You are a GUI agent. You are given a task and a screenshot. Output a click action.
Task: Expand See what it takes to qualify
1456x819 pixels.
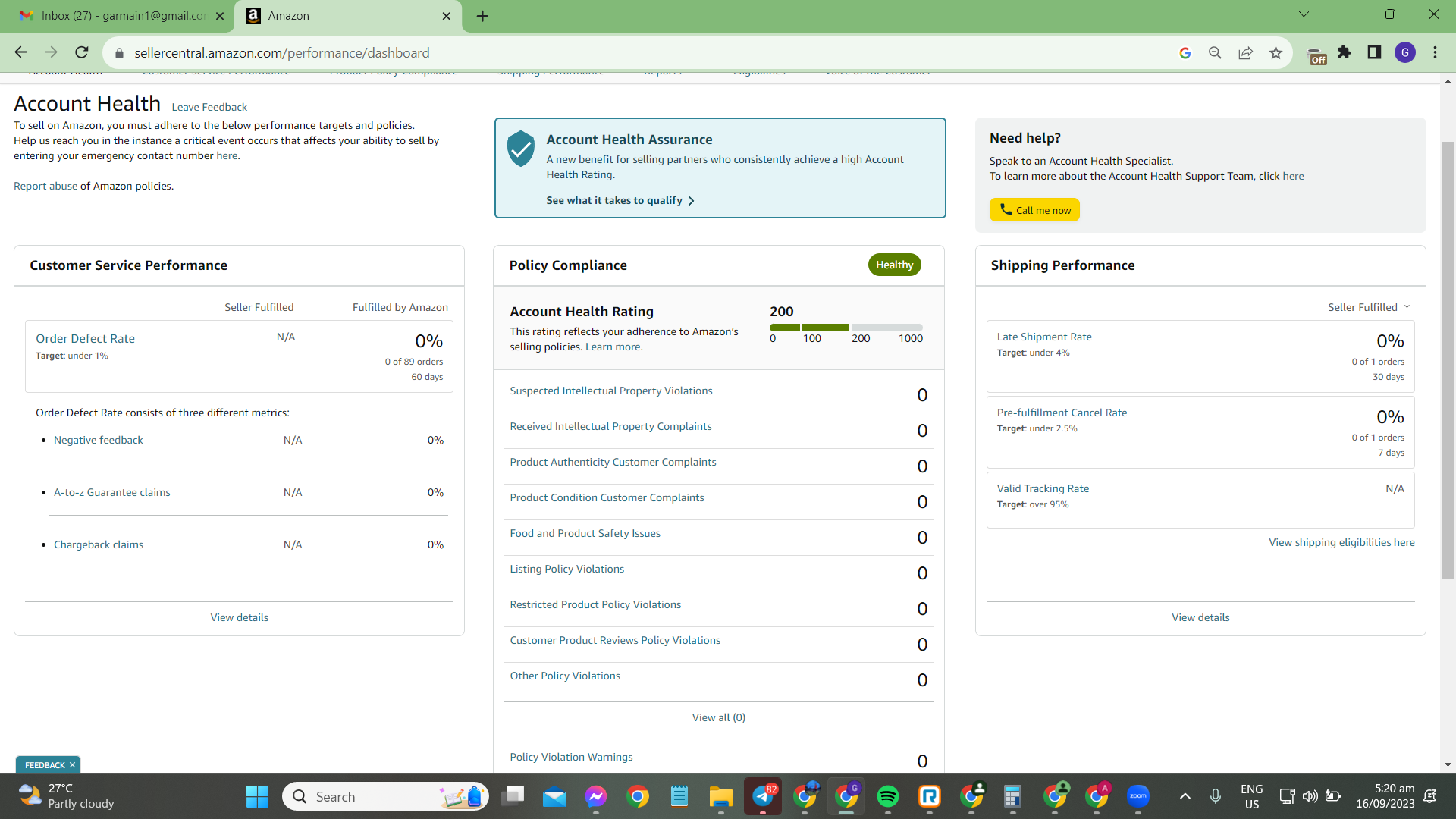click(x=620, y=200)
